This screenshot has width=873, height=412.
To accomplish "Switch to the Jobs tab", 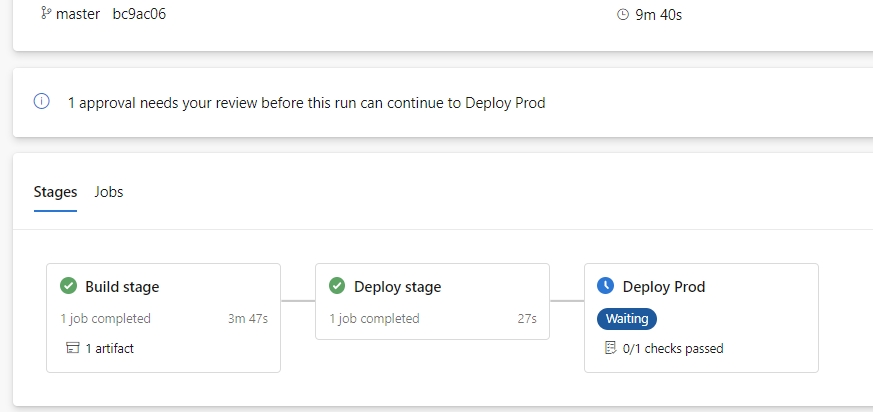I will click(x=109, y=192).
